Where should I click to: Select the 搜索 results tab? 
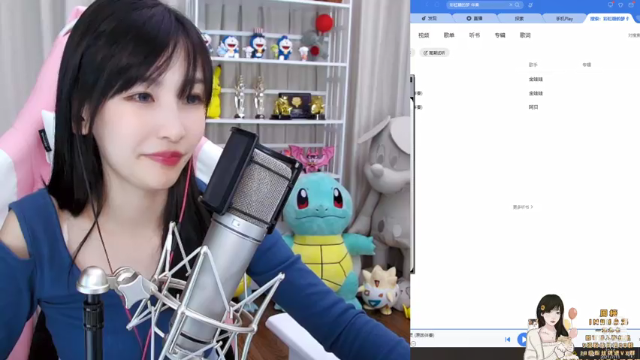coord(609,19)
